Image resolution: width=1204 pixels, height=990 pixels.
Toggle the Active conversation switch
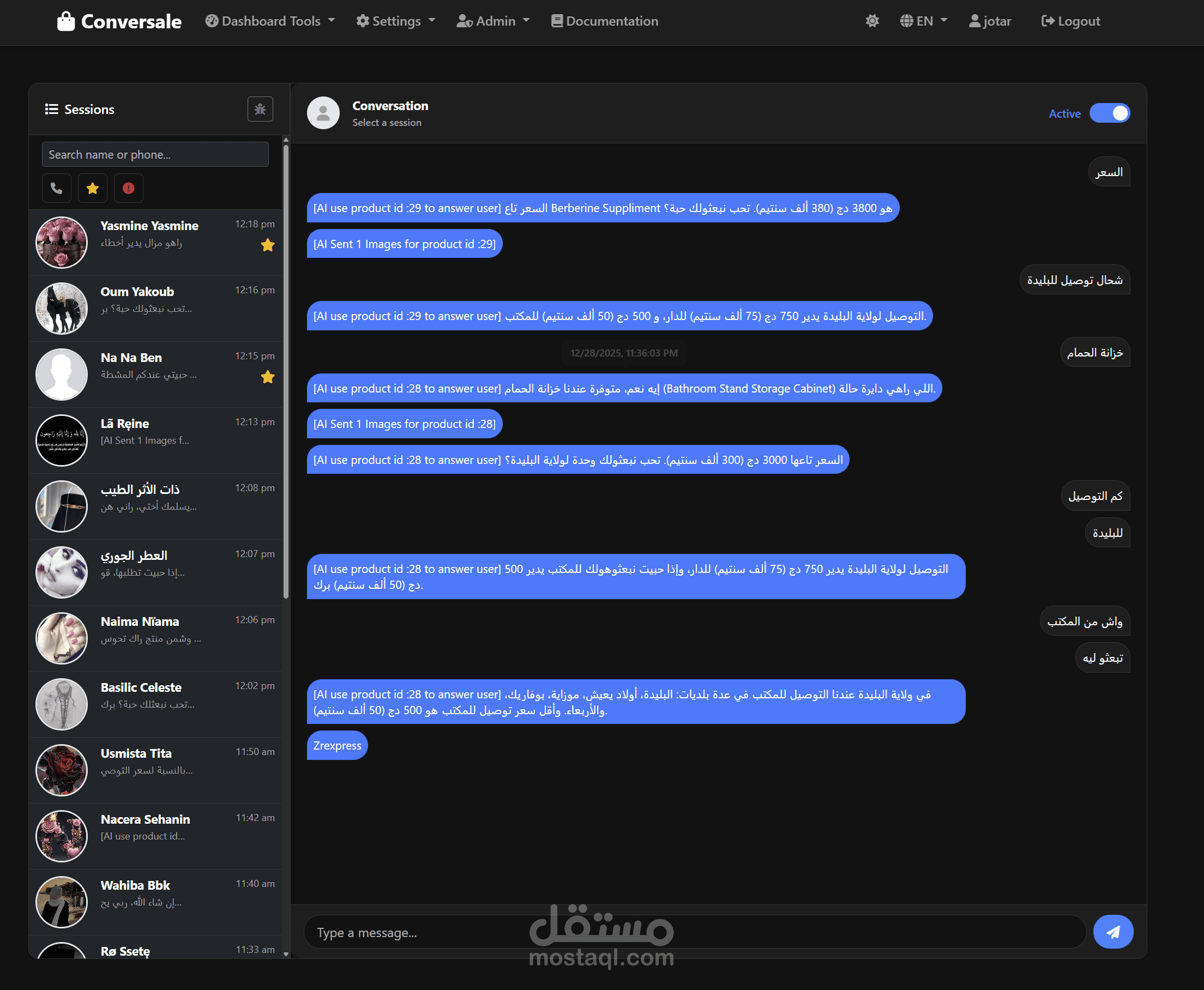[1109, 113]
